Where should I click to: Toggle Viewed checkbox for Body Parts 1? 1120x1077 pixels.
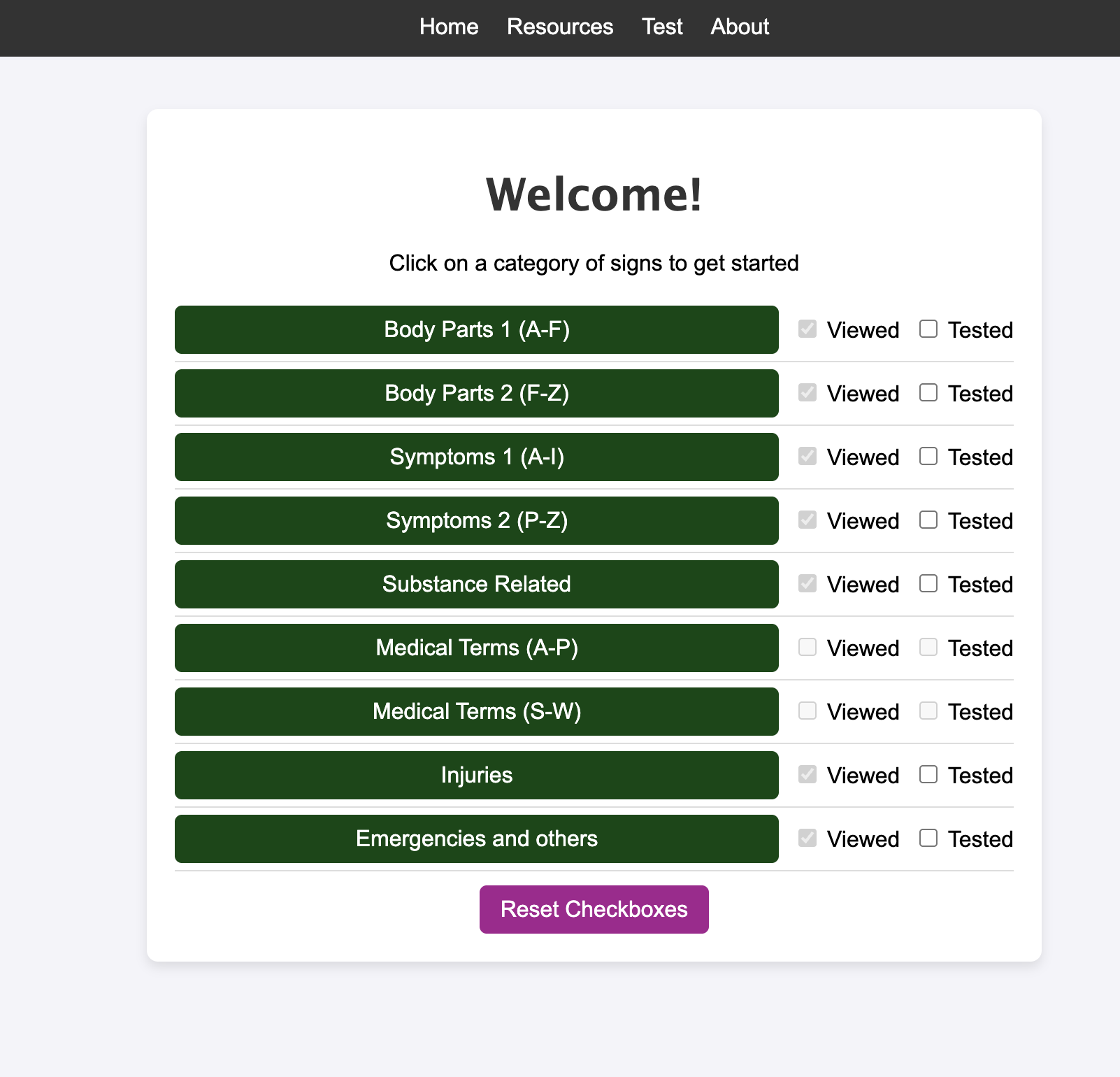coord(807,329)
